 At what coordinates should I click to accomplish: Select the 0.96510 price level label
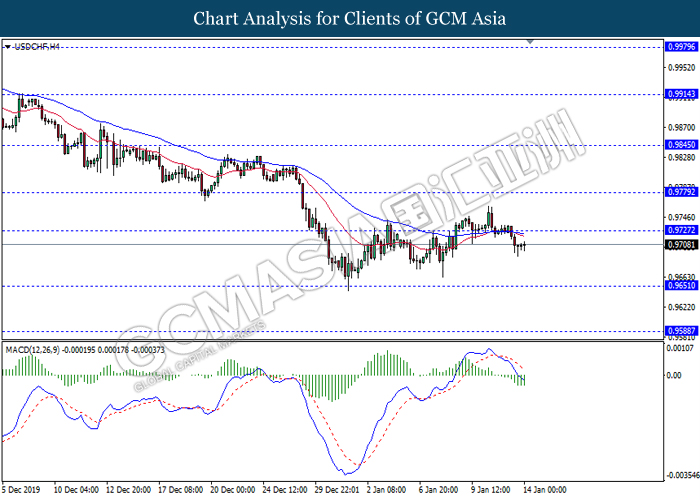pos(681,285)
